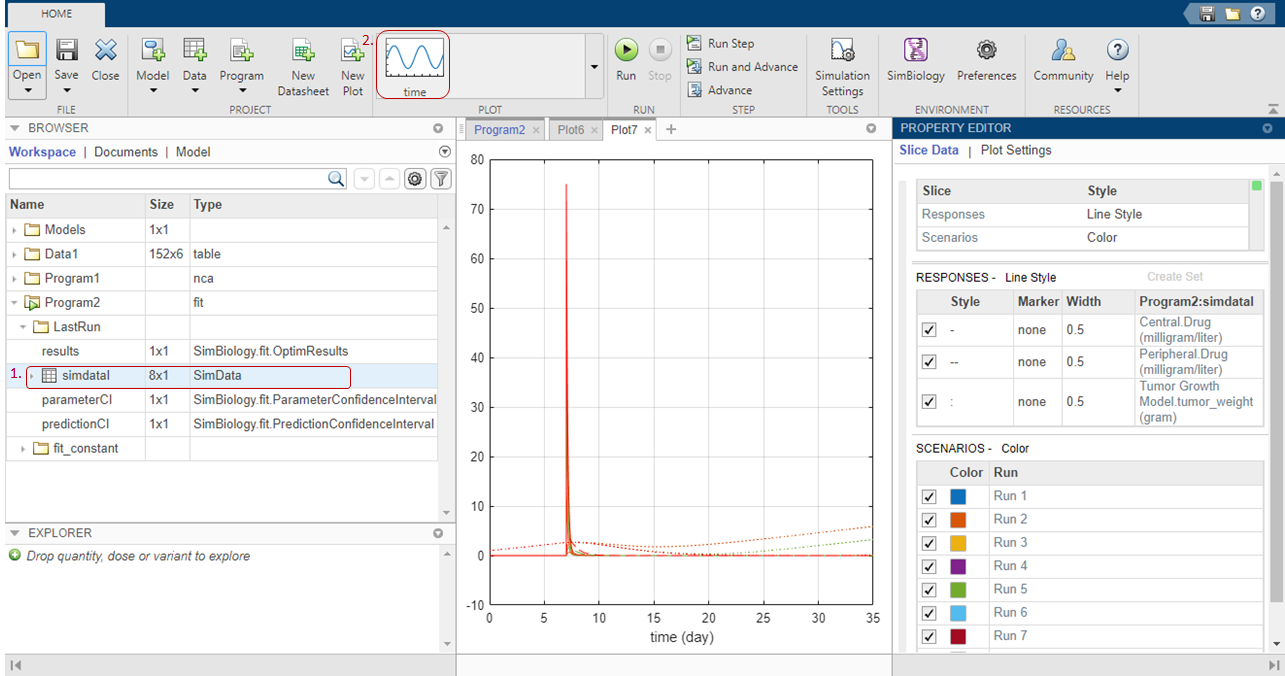The width and height of the screenshot is (1285, 676).
Task: Click the browser filter funnel icon
Action: click(x=440, y=179)
